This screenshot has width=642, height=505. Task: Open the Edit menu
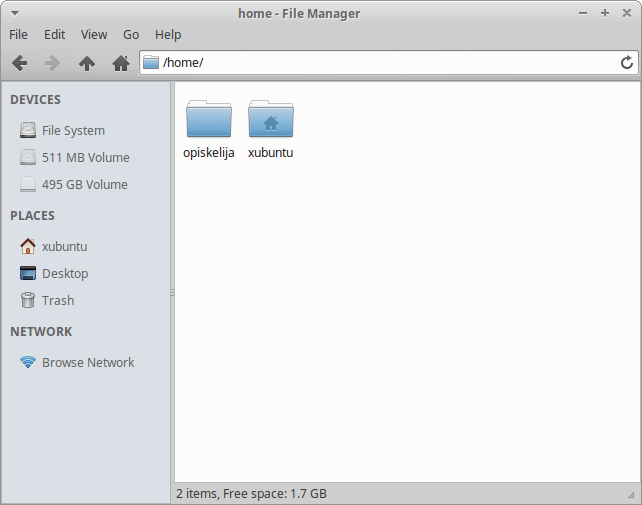(54, 34)
